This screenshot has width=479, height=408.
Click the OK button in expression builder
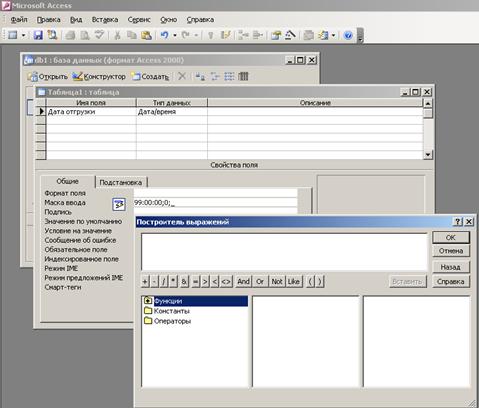coord(451,237)
